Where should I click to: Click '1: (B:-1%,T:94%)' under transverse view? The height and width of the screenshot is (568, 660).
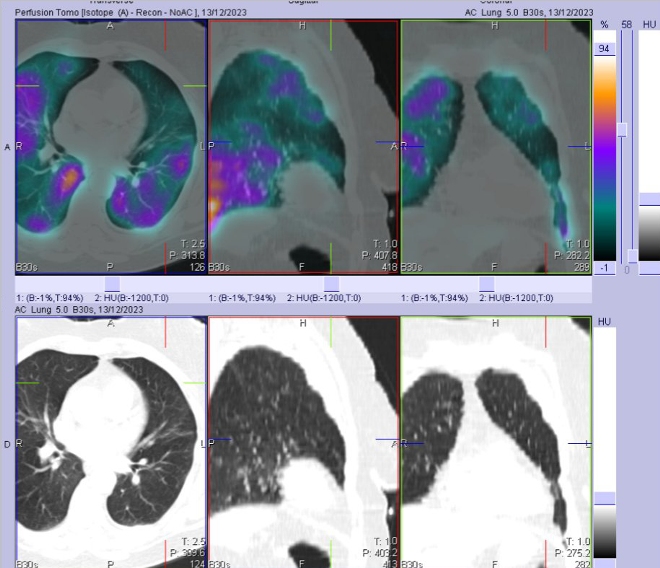point(49,298)
